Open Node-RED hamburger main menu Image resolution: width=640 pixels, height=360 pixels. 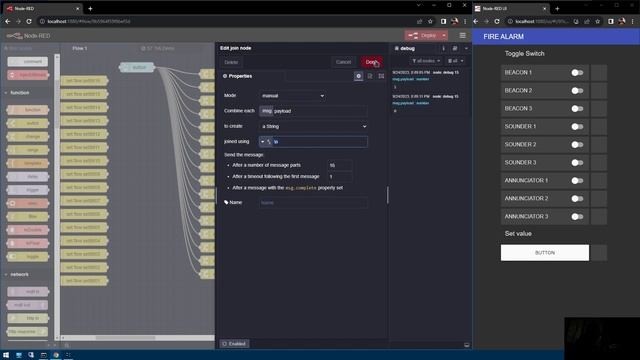[x=462, y=36]
